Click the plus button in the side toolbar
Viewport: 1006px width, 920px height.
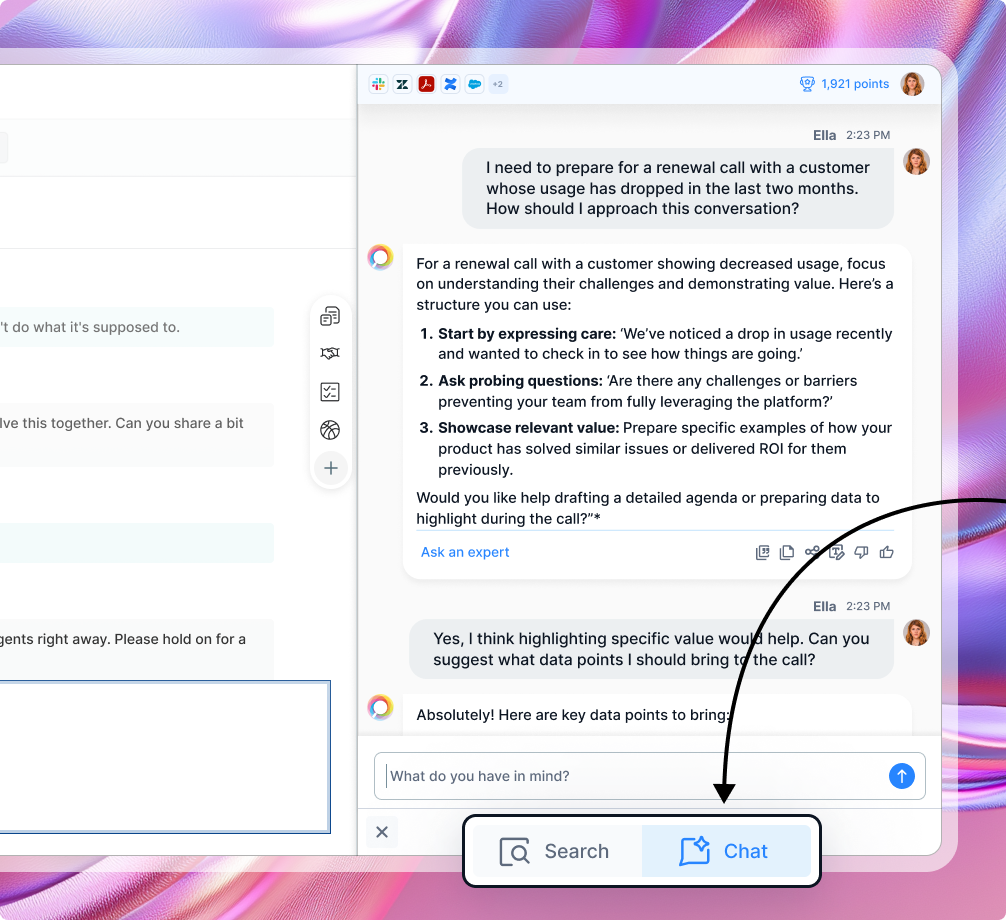click(330, 467)
